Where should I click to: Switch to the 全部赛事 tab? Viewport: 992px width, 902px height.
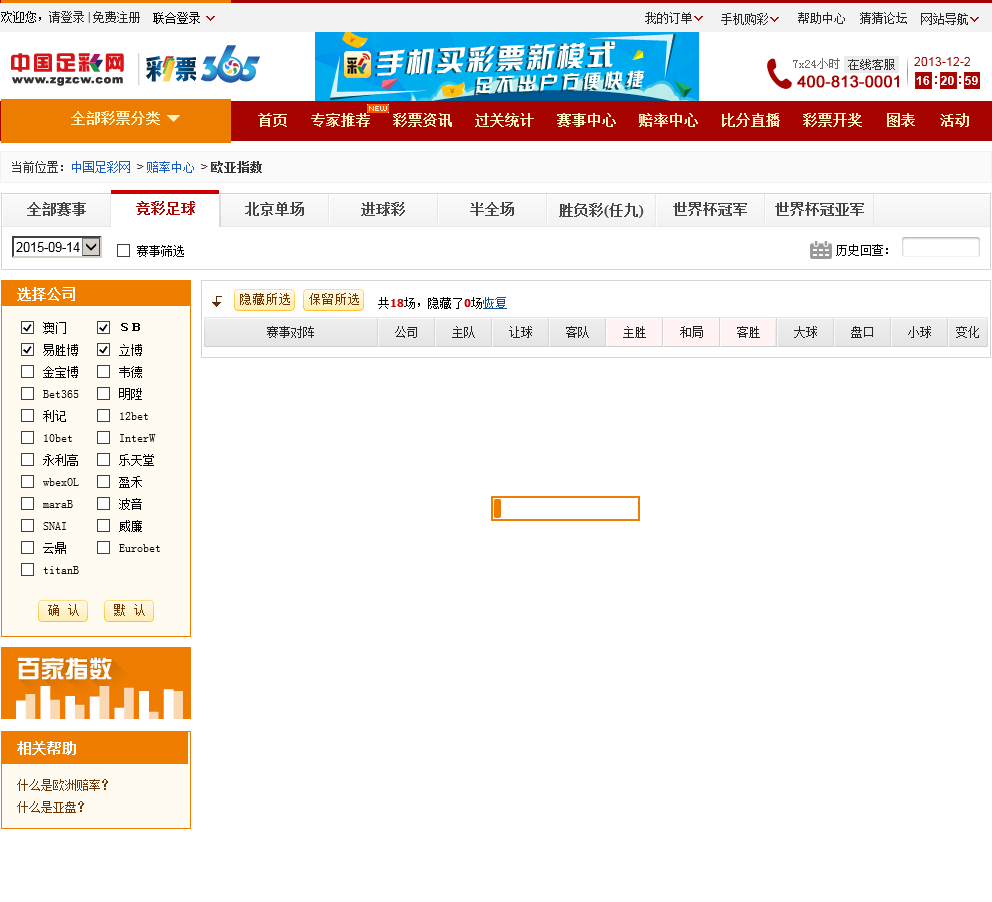pyautogui.click(x=56, y=210)
